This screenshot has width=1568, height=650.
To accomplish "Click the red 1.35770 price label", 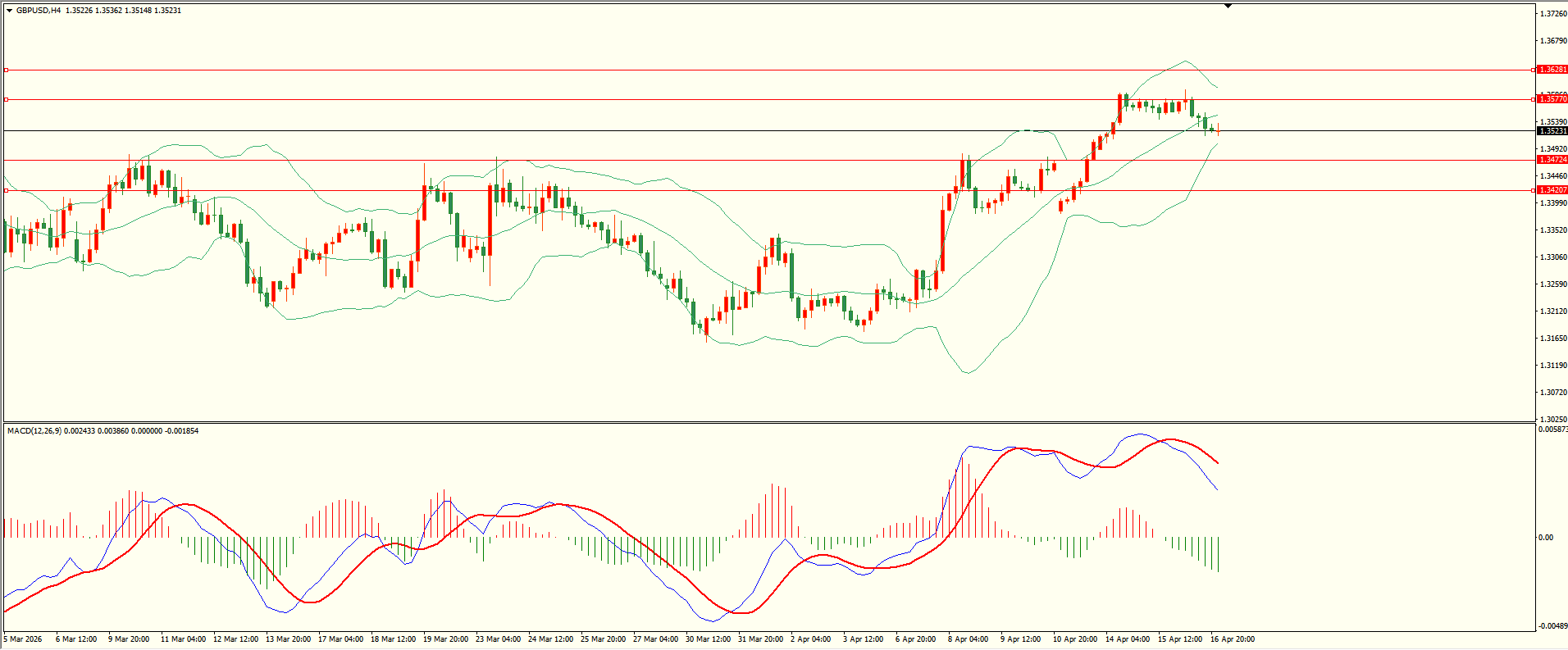I will (x=1552, y=99).
